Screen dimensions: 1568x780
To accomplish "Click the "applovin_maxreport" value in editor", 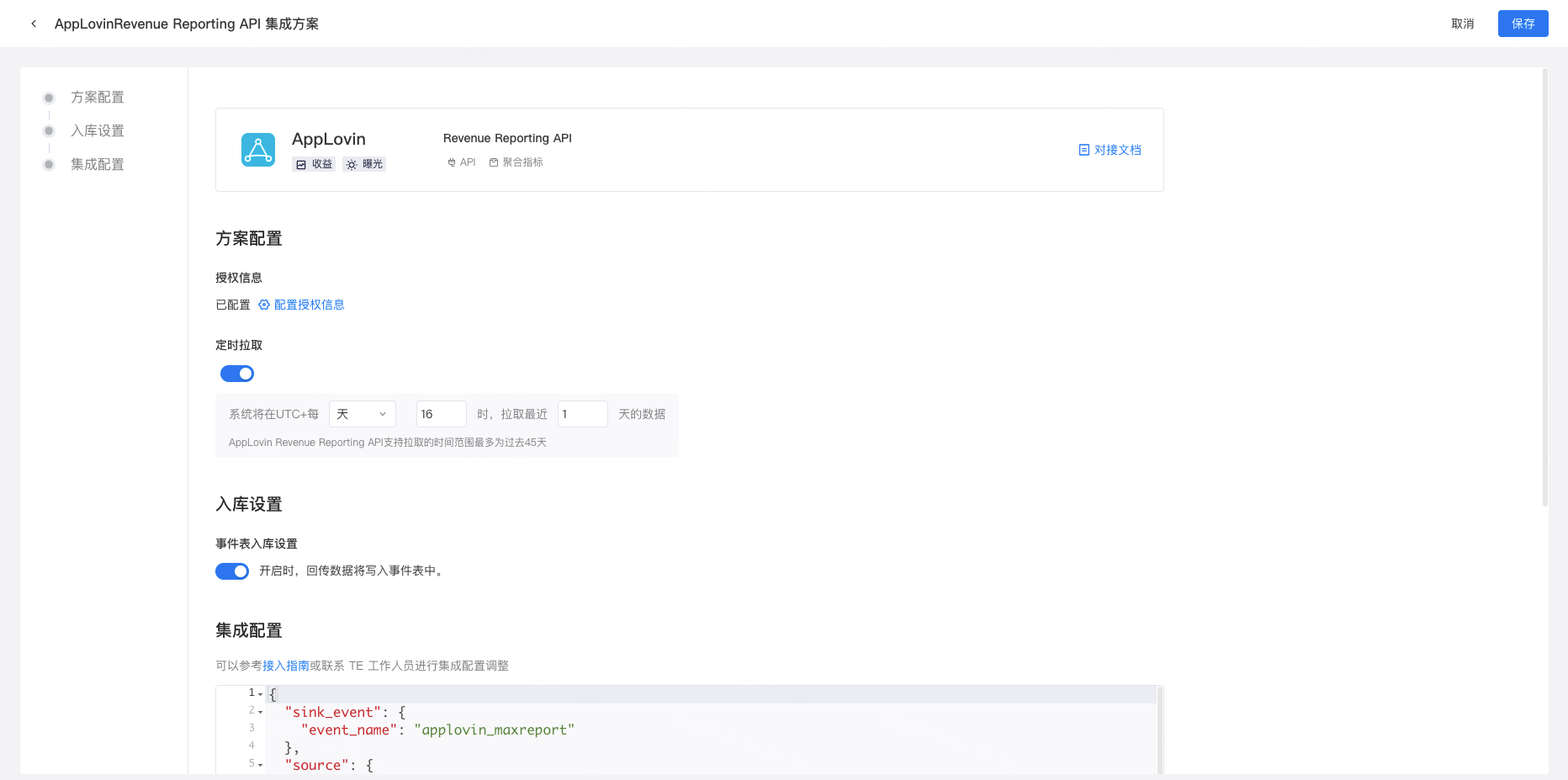I will click(x=495, y=730).
